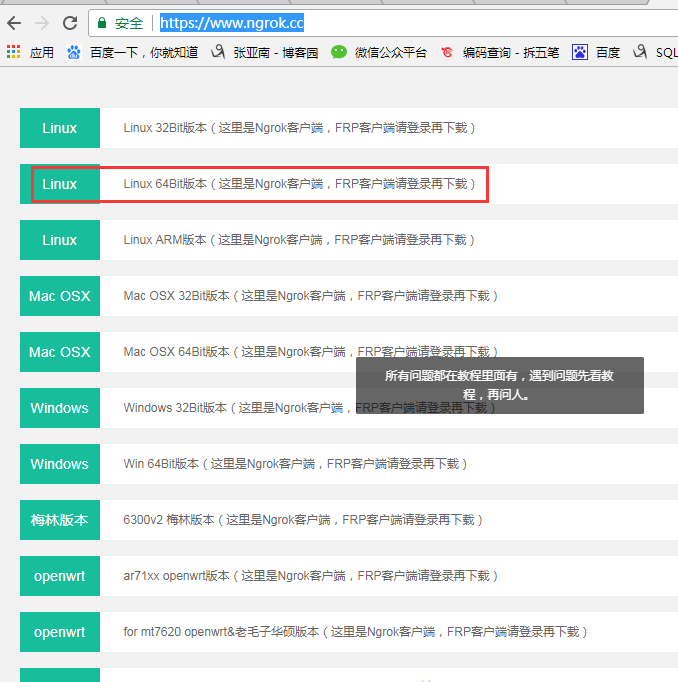Download Linux ARM版本 text link
The width and height of the screenshot is (678, 682).
(x=299, y=240)
